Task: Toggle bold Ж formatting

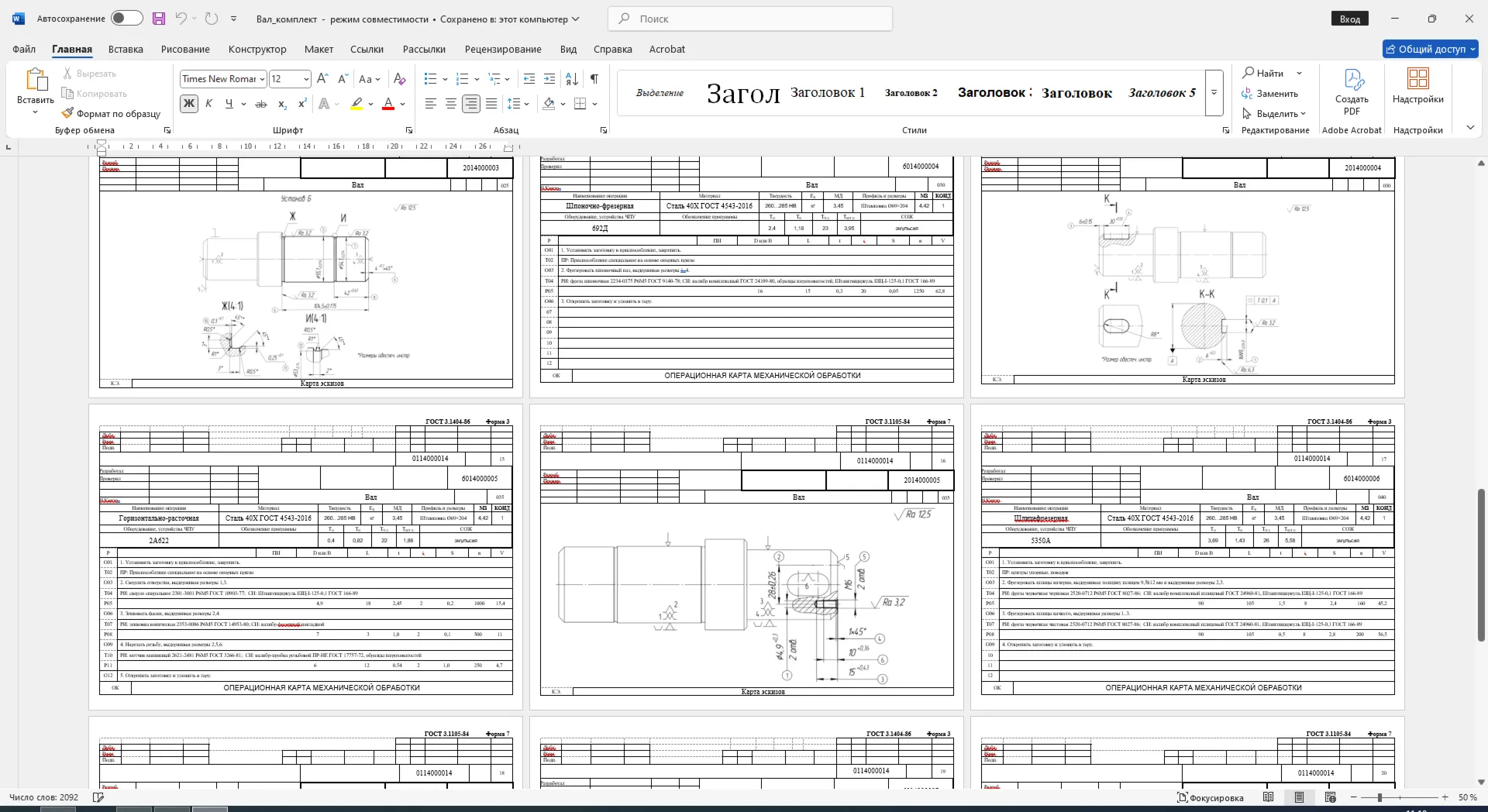Action: click(188, 104)
